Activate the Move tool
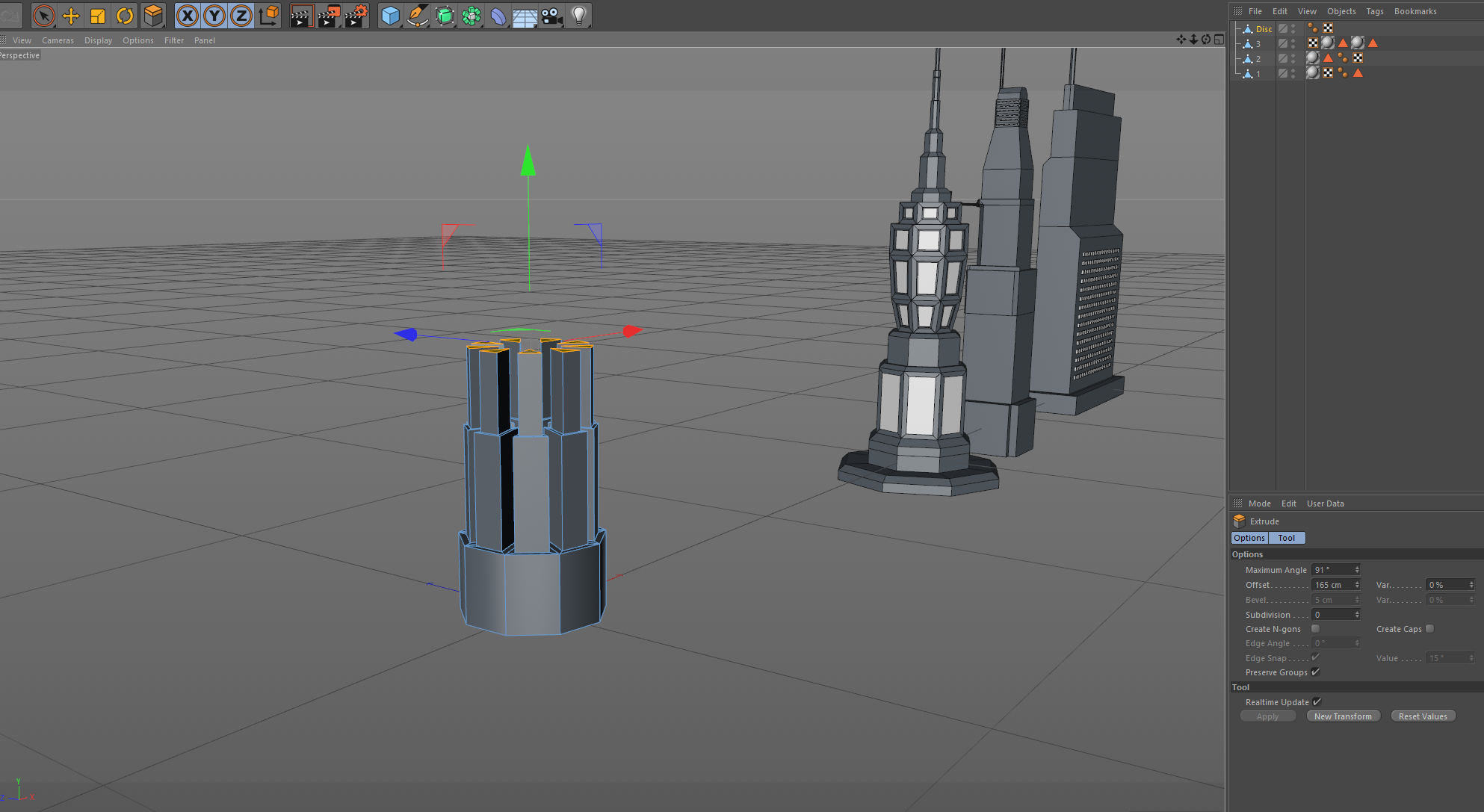 pos(71,16)
